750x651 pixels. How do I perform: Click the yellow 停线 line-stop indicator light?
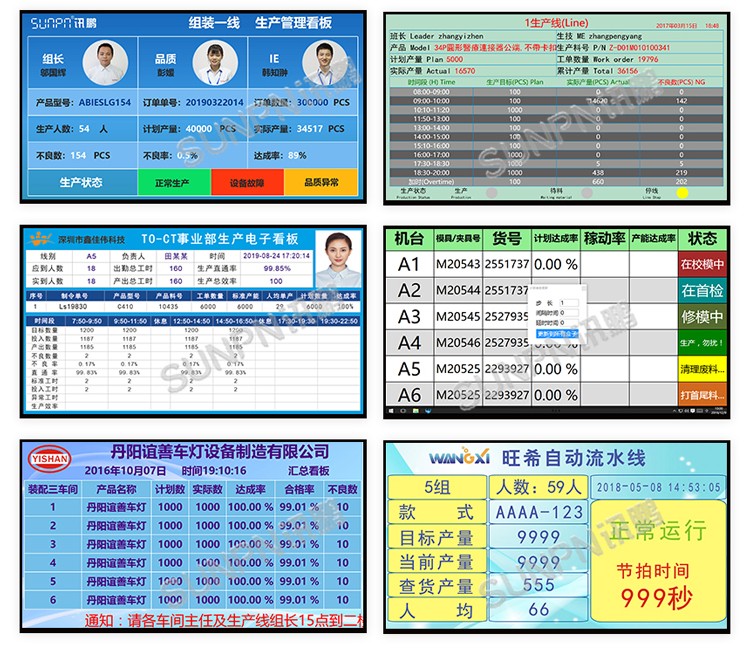pos(682,193)
